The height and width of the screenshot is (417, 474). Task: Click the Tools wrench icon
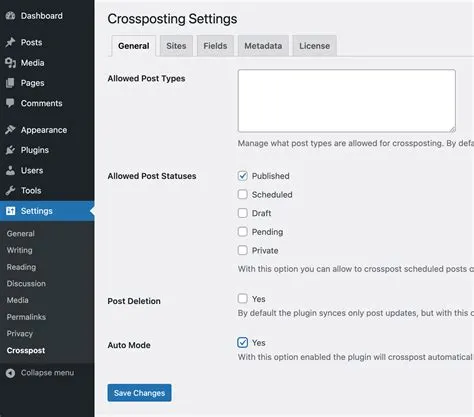coord(10,191)
